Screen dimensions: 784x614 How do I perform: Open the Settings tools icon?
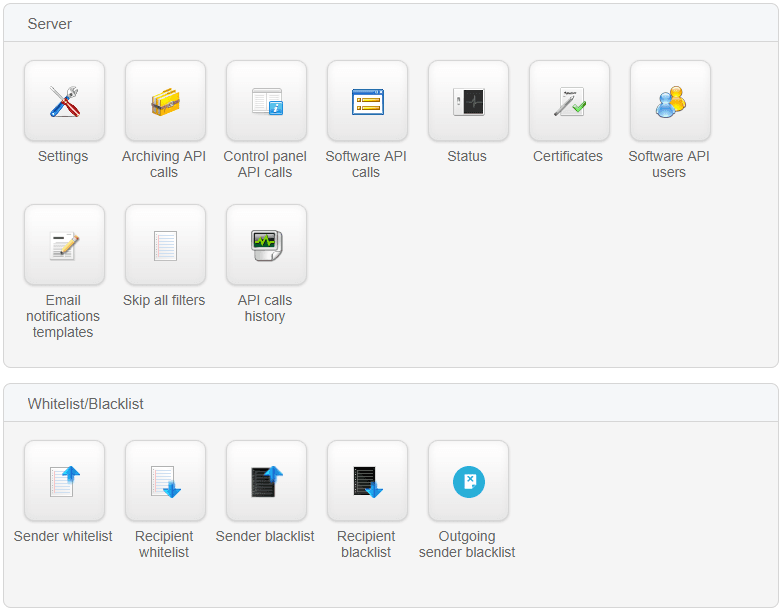(x=64, y=101)
